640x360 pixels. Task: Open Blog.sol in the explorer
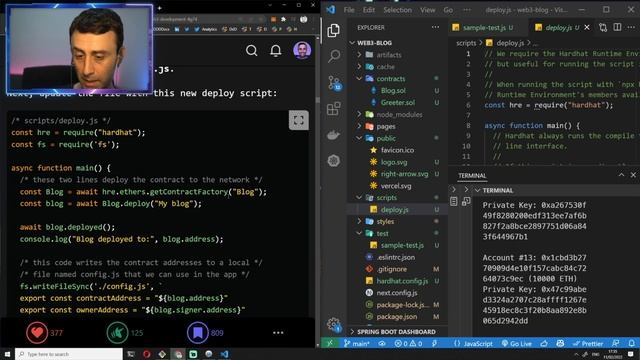point(393,91)
